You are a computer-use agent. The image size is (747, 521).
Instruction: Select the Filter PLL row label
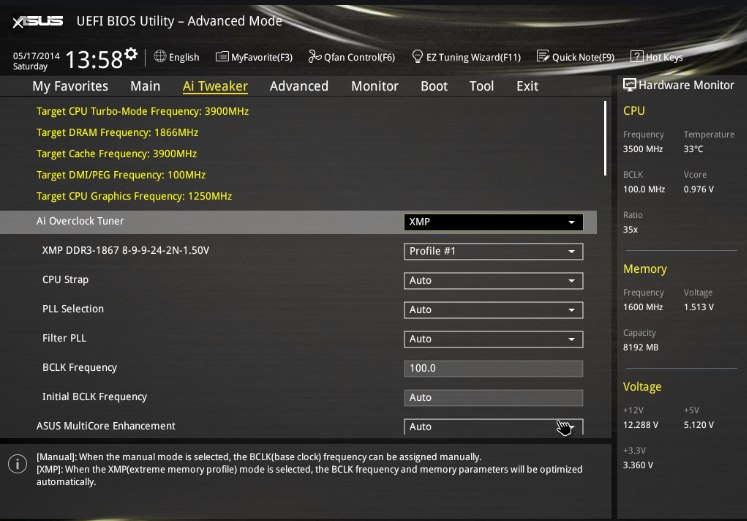pos(64,338)
